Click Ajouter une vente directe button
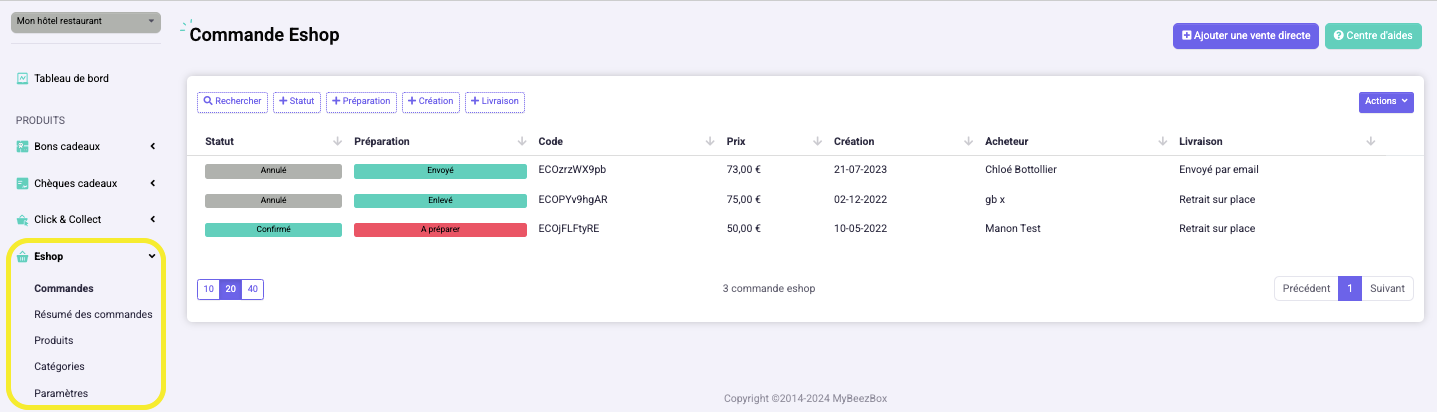This screenshot has width=1437, height=412. (1246, 36)
